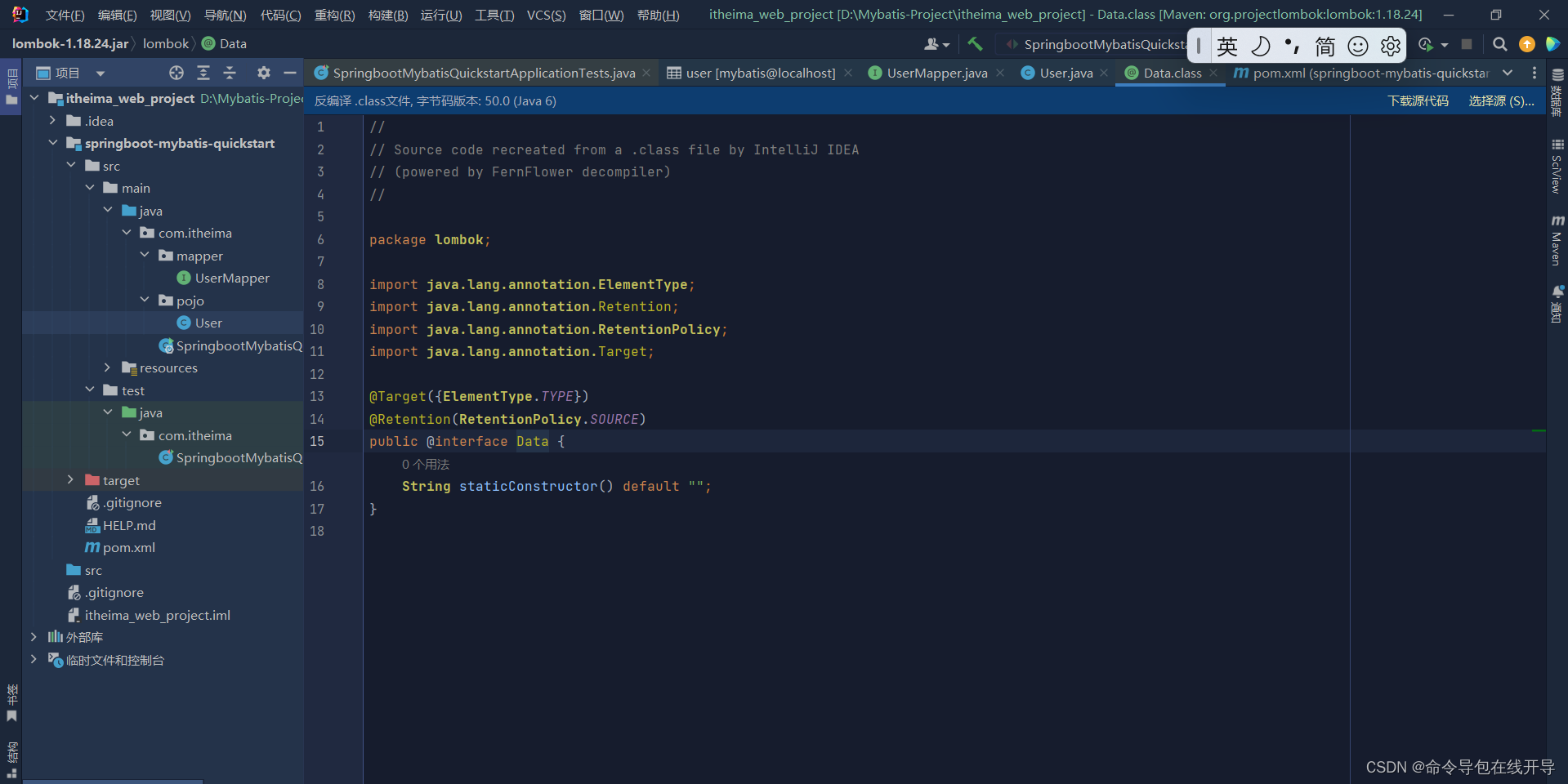The height and width of the screenshot is (784, 1568).
Task: Toggle IME 简 simplified/traditional mode
Action: click(x=1325, y=47)
